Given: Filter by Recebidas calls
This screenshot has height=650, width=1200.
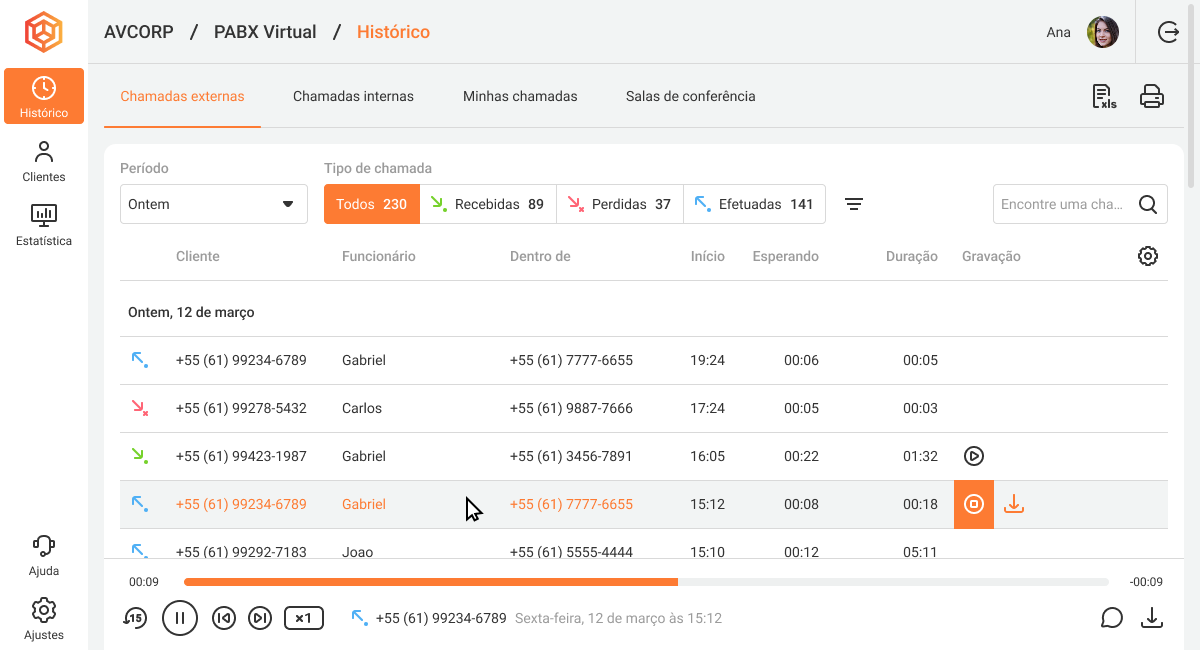Looking at the screenshot, I should (488, 204).
